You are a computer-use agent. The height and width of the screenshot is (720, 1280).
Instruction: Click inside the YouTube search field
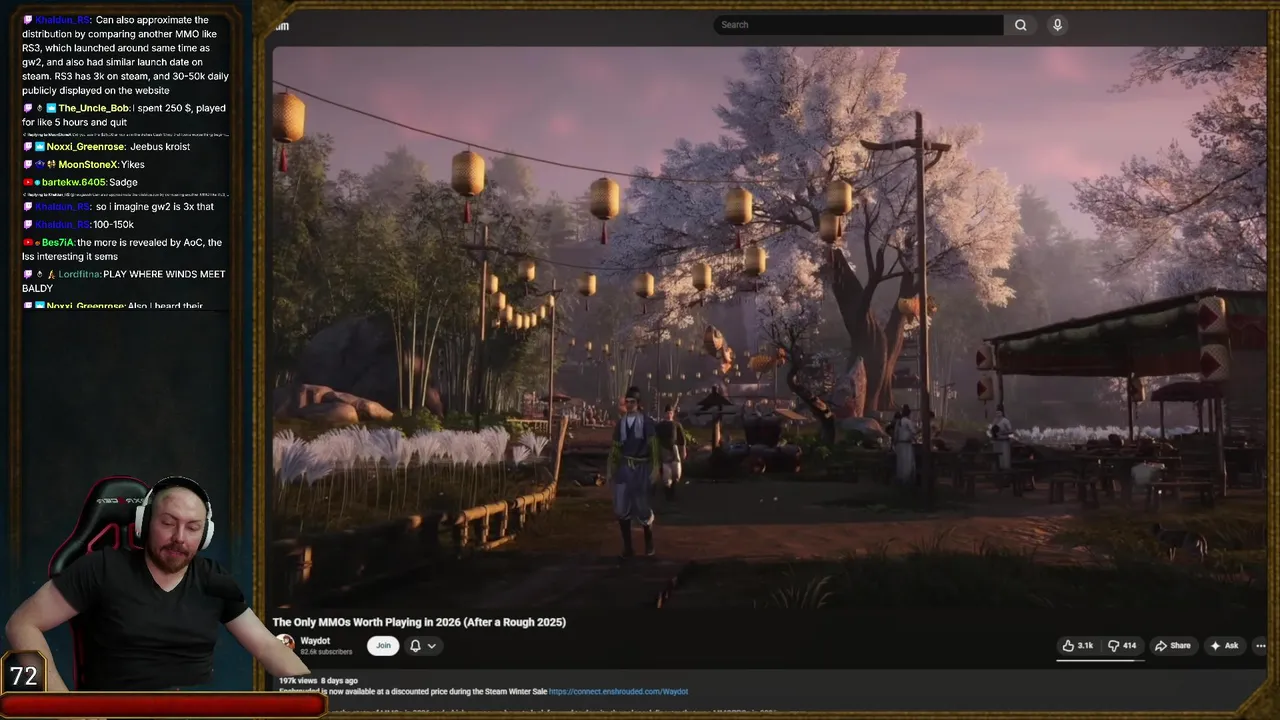tap(858, 25)
